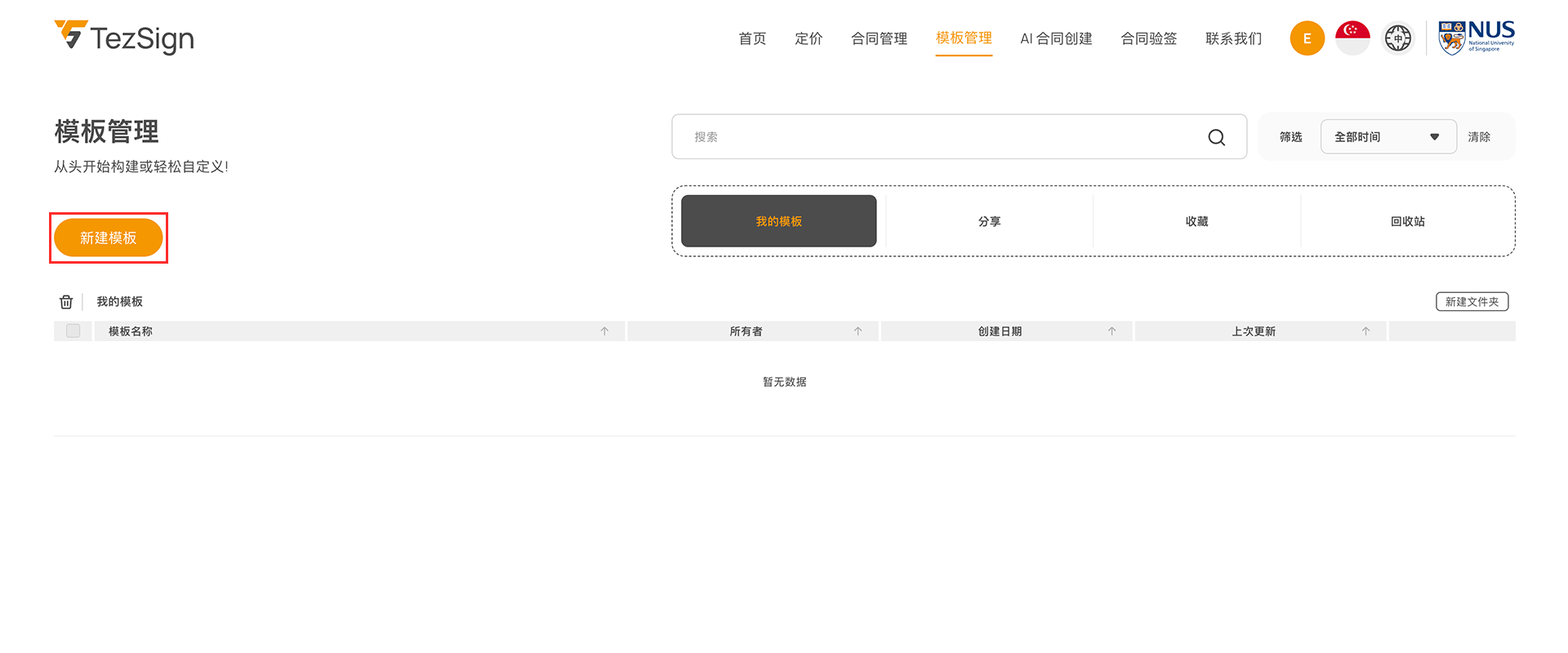Click the NUS logo
This screenshot has width=1568, height=653.
tap(1476, 38)
